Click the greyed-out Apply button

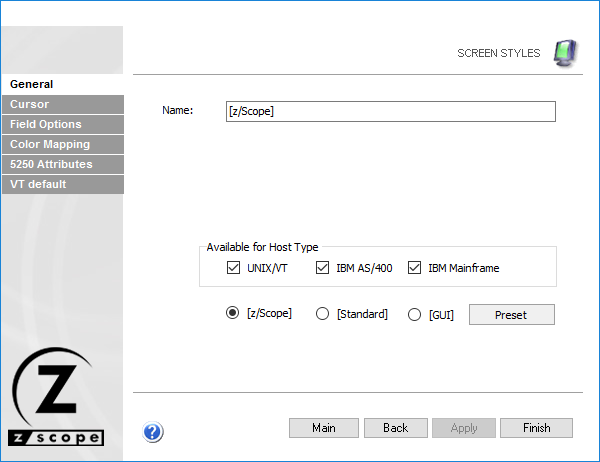(x=464, y=428)
